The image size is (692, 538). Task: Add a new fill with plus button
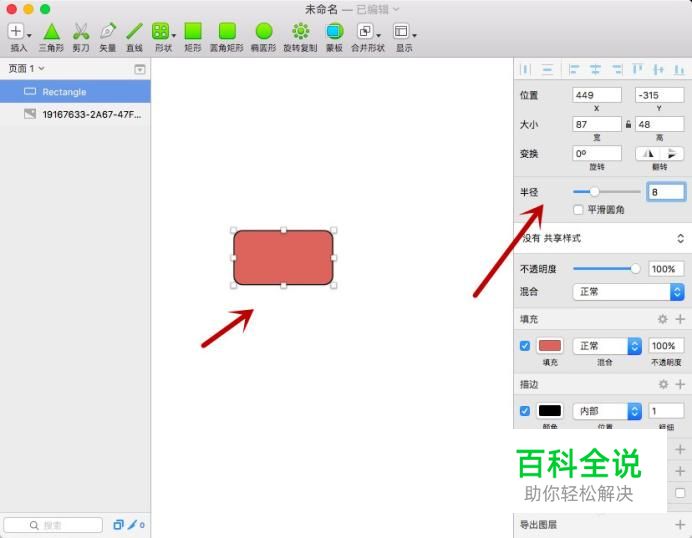coord(680,319)
